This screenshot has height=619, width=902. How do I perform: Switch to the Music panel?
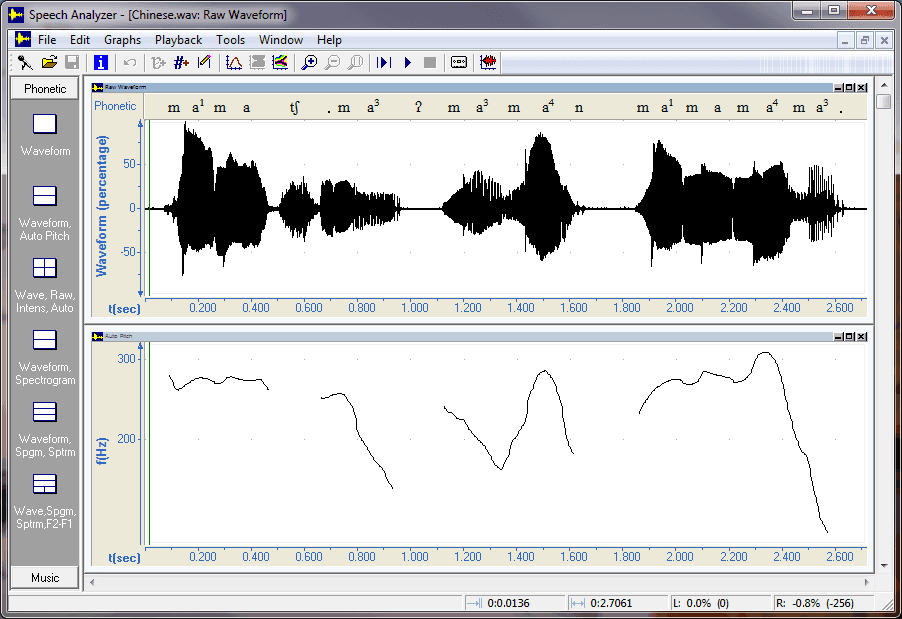click(x=44, y=578)
